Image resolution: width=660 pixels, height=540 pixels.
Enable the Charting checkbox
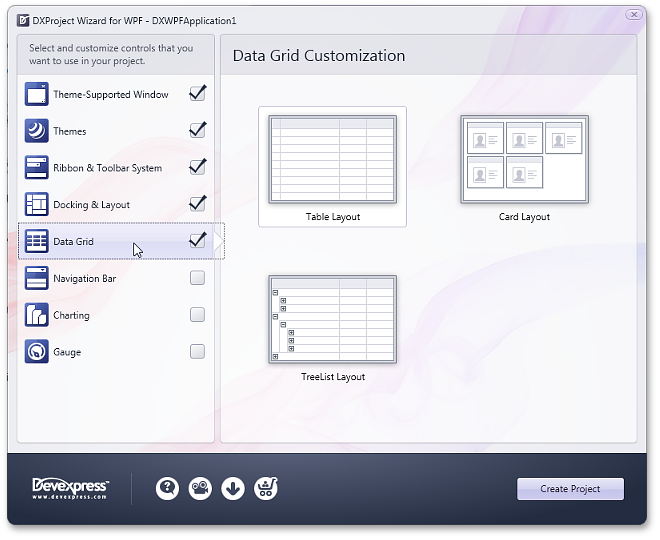click(x=197, y=314)
